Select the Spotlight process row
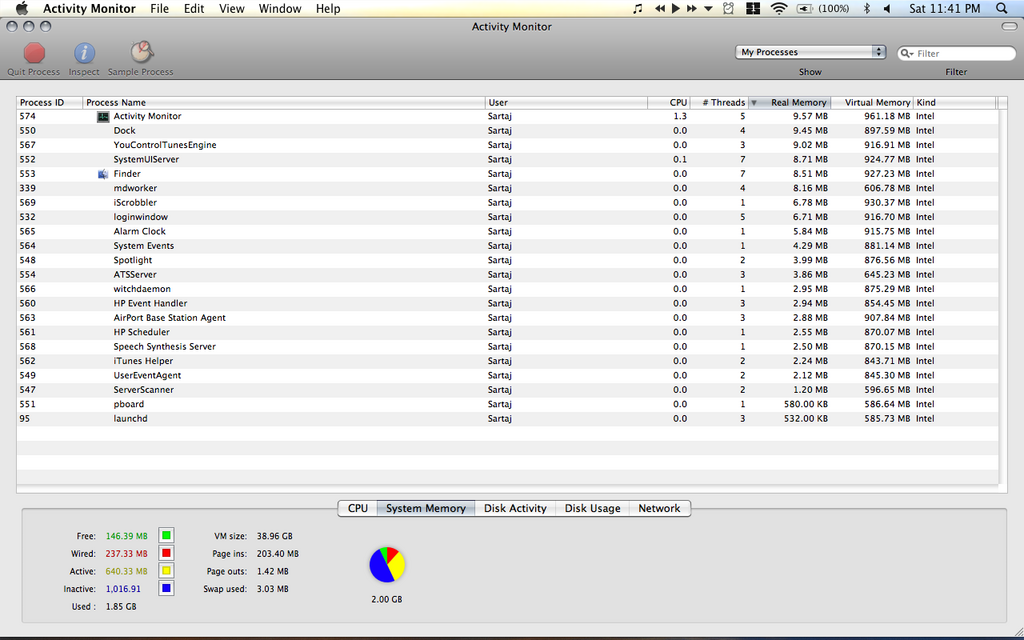Screen dimensions: 1024x640 (x=507, y=260)
